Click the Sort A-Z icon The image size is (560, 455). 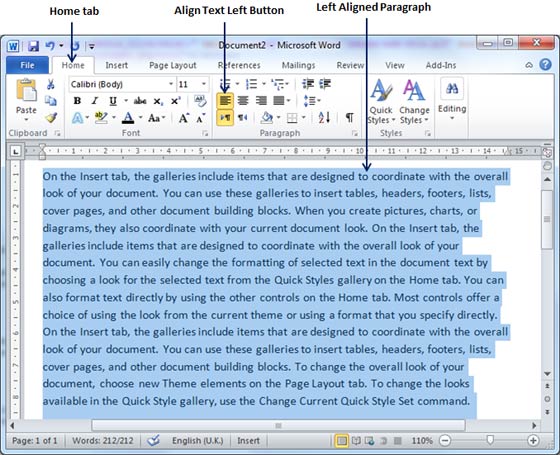pyautogui.click(x=324, y=118)
